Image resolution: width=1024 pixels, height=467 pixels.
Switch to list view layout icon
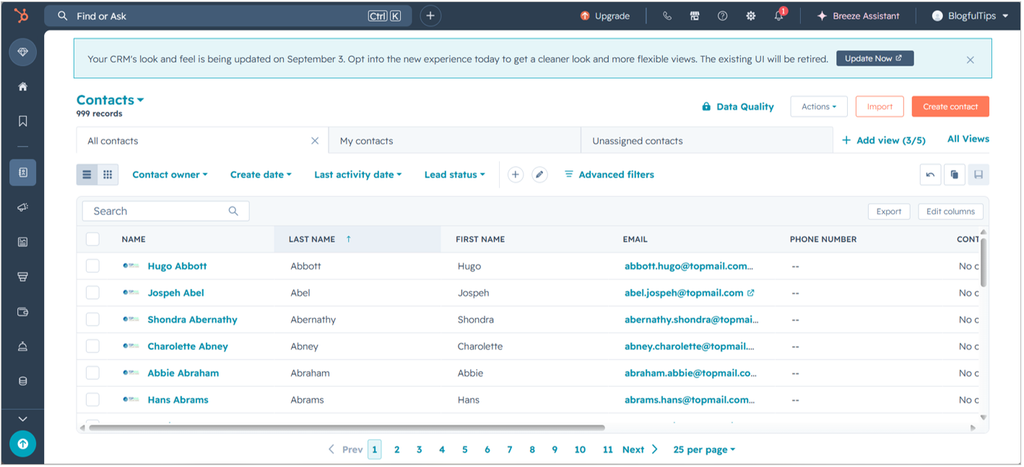point(87,174)
